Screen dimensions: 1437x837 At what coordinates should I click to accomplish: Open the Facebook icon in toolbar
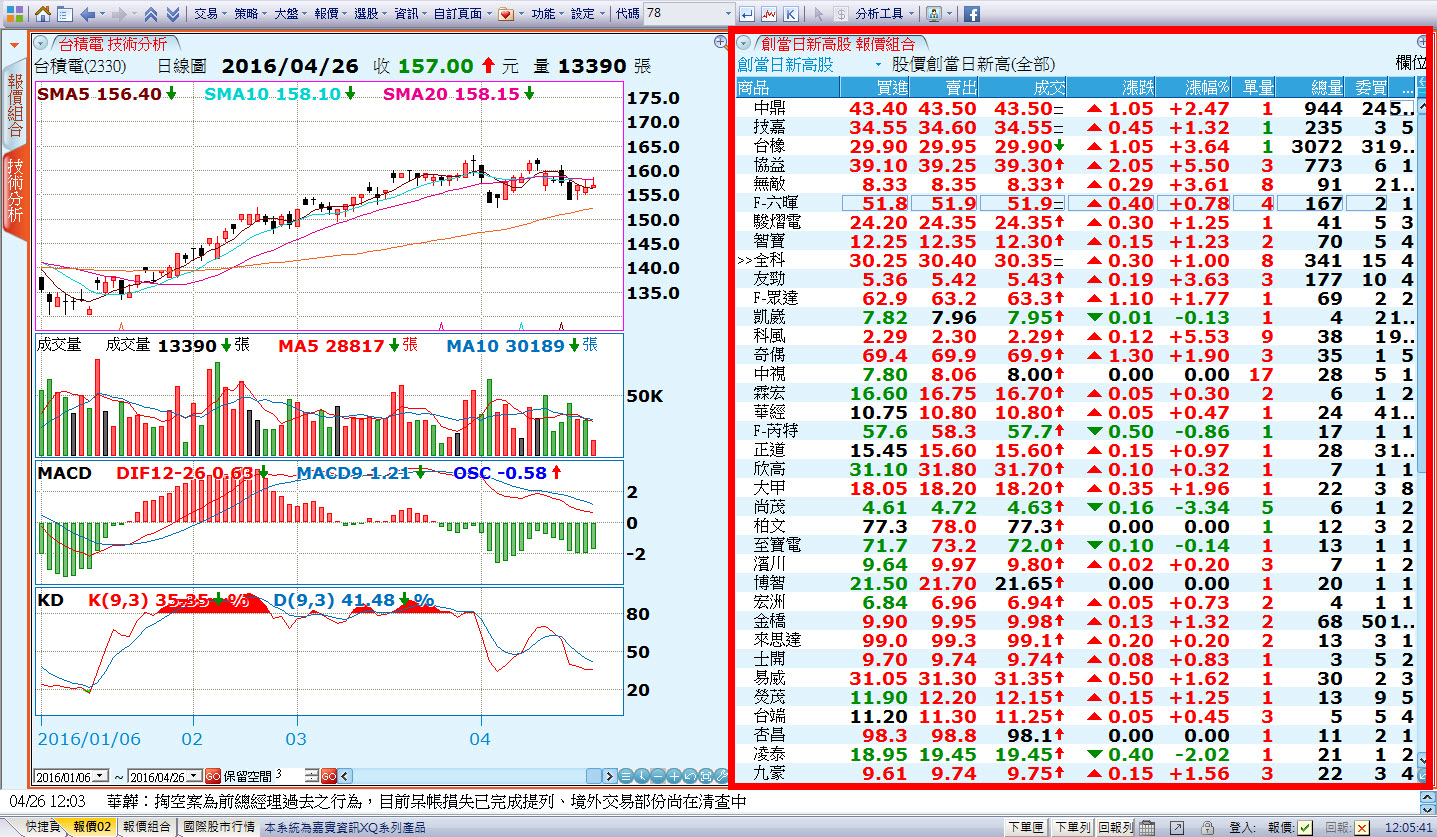tap(971, 14)
